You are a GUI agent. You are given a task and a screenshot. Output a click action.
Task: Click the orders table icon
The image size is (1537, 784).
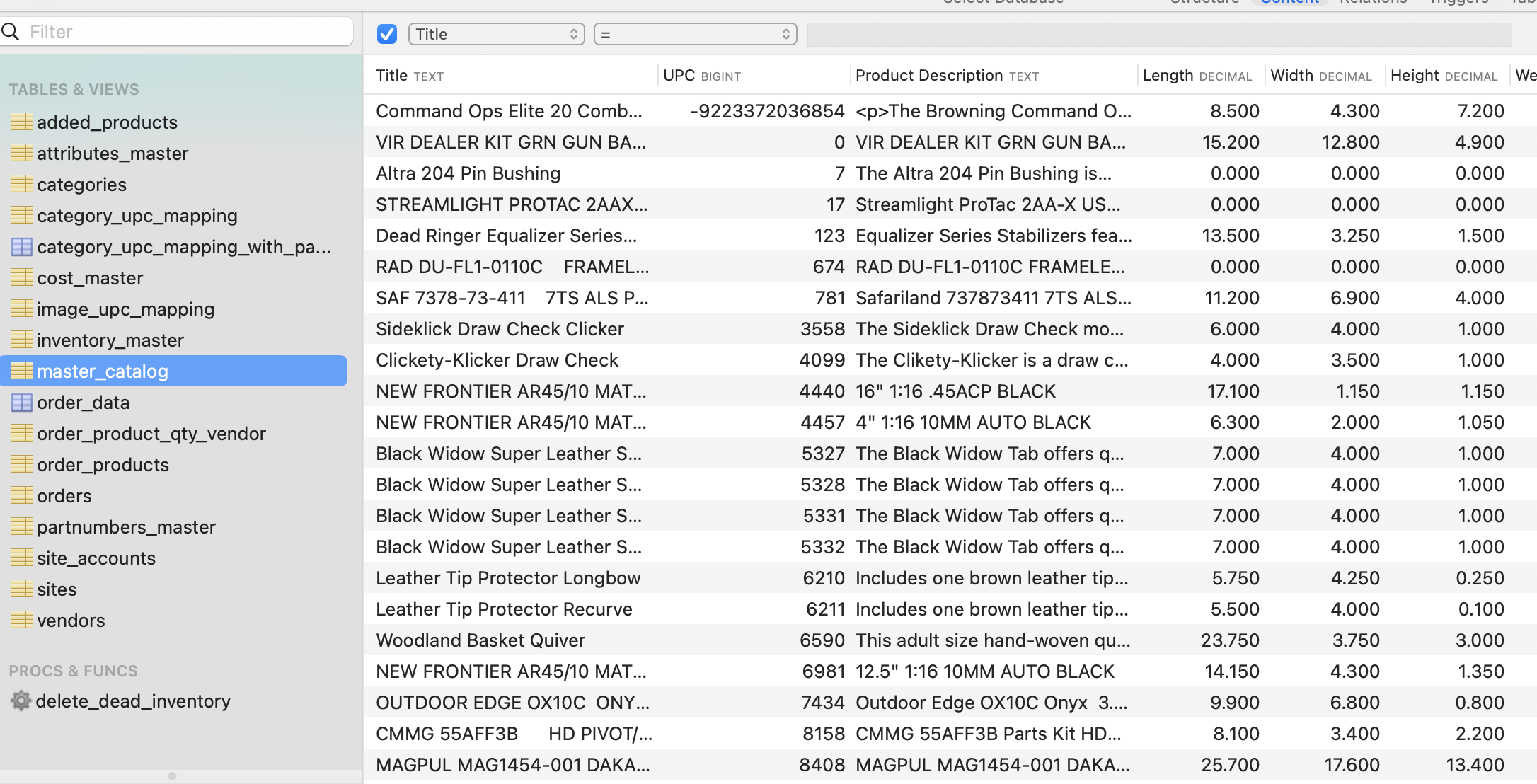click(21, 495)
